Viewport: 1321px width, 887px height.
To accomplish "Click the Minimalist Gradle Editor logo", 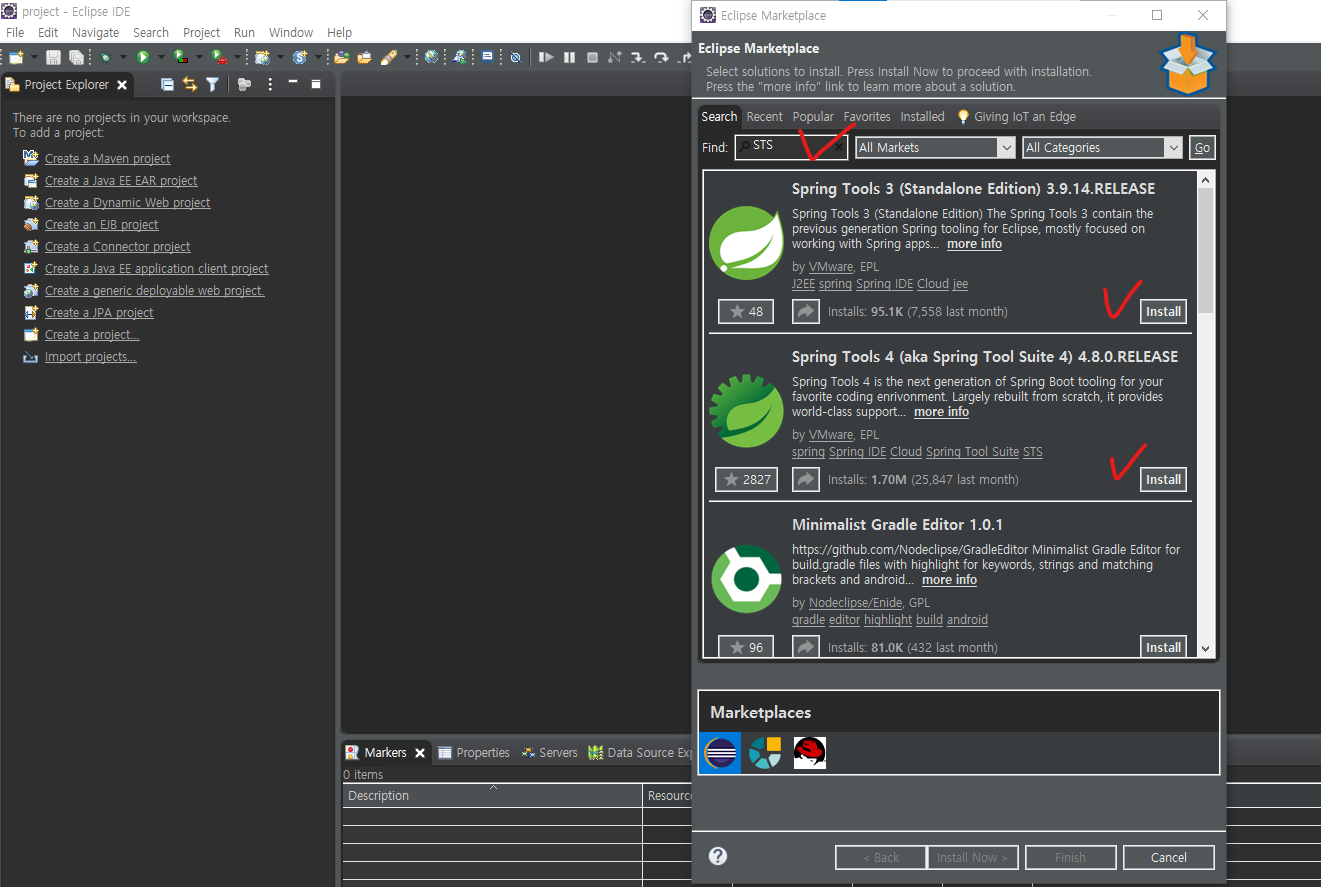I will (x=746, y=579).
